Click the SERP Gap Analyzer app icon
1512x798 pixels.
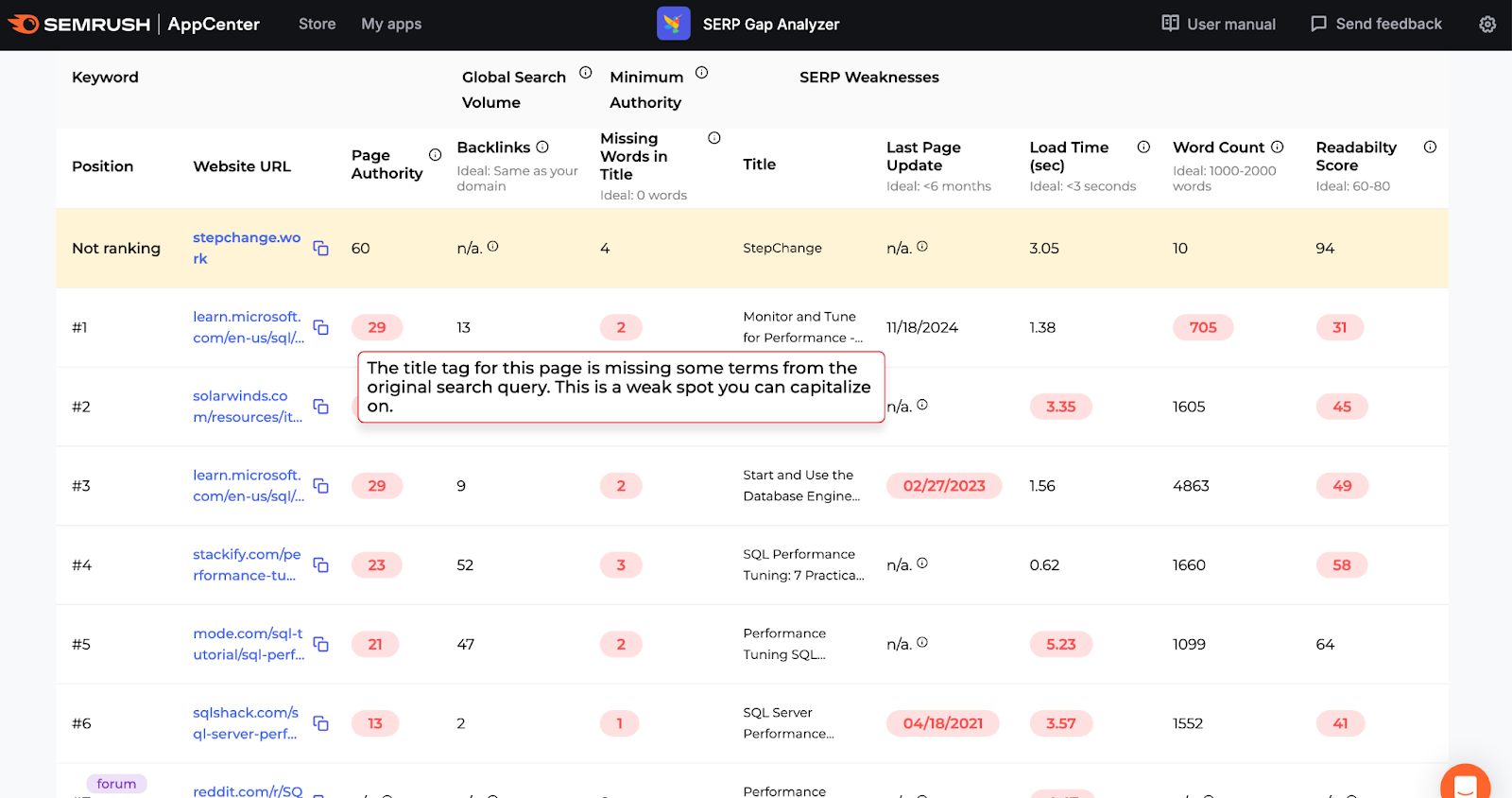pos(673,24)
